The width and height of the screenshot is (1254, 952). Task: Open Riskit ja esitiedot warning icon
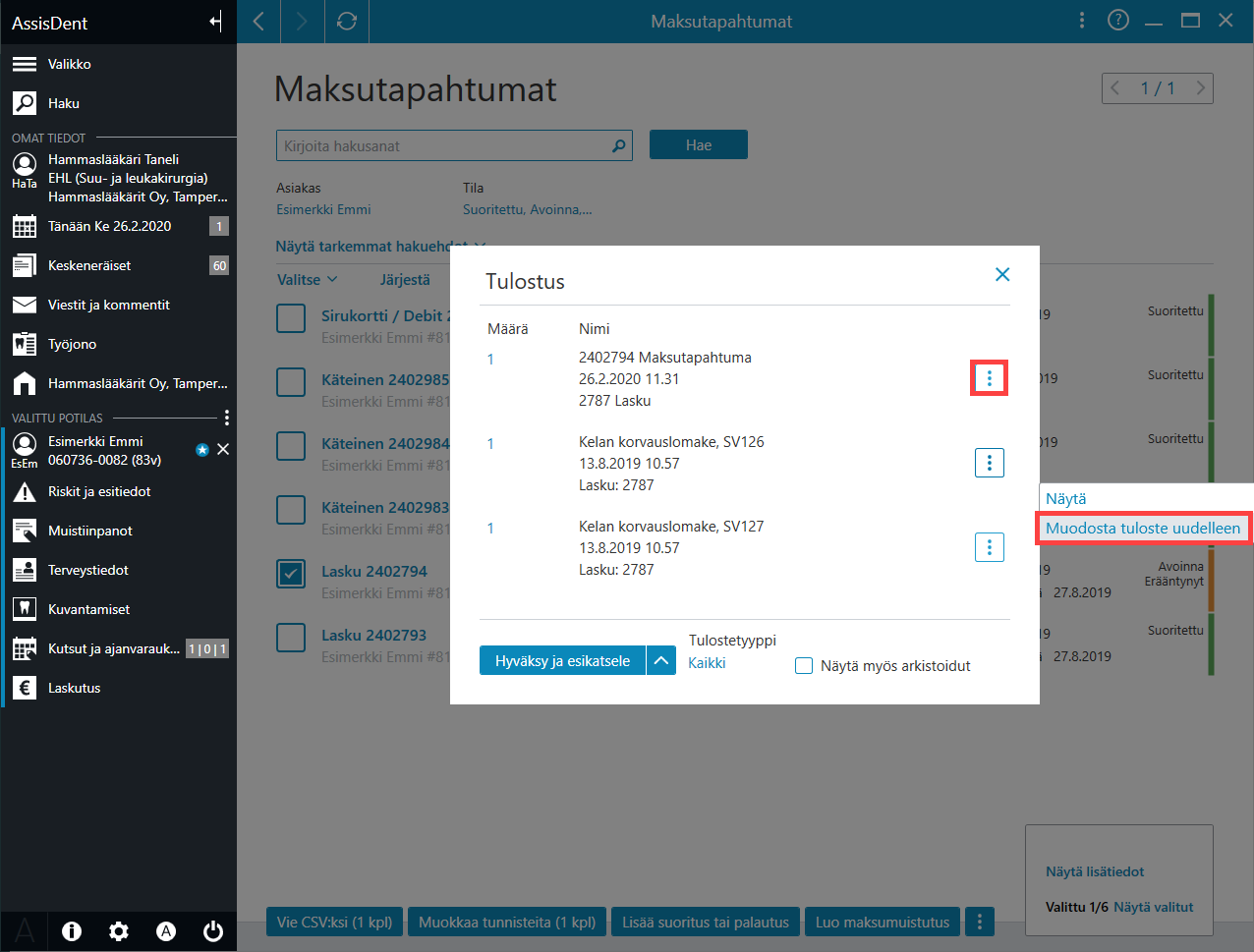tap(25, 491)
